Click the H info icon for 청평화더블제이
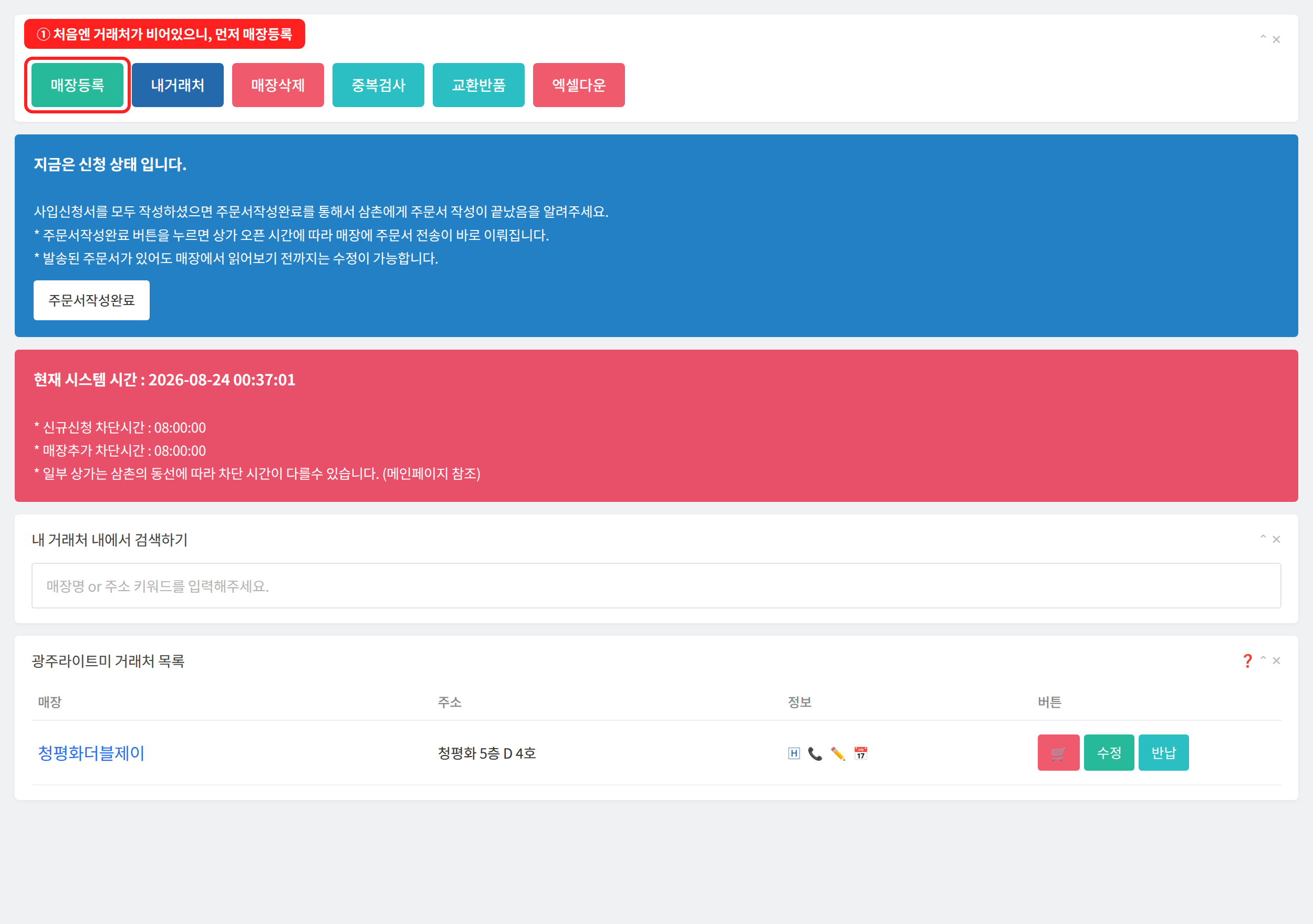Screen dimensions: 1313x924 794,753
